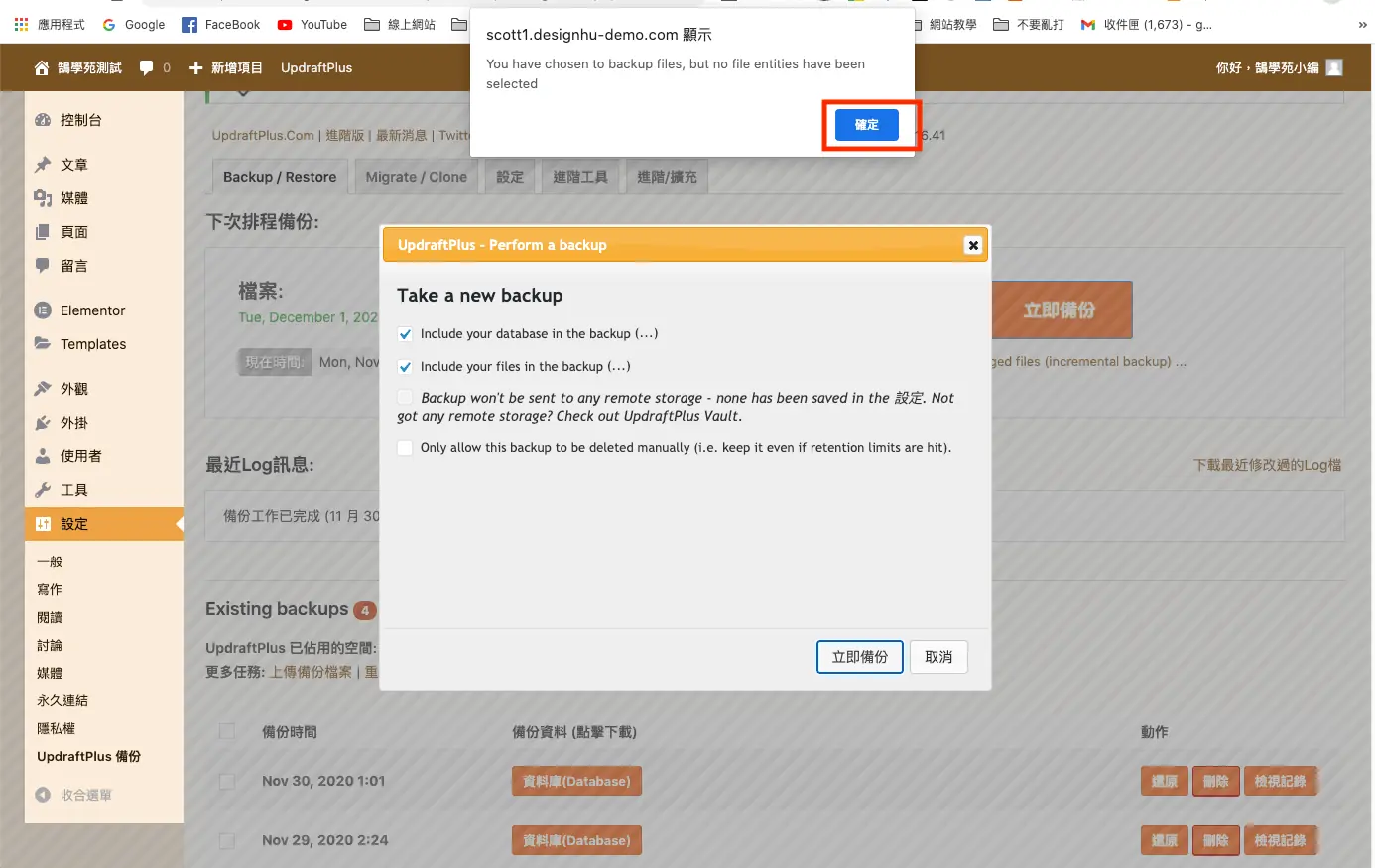Open 媒體 media icon in sidebar
The height and width of the screenshot is (868, 1375).
click(43, 198)
